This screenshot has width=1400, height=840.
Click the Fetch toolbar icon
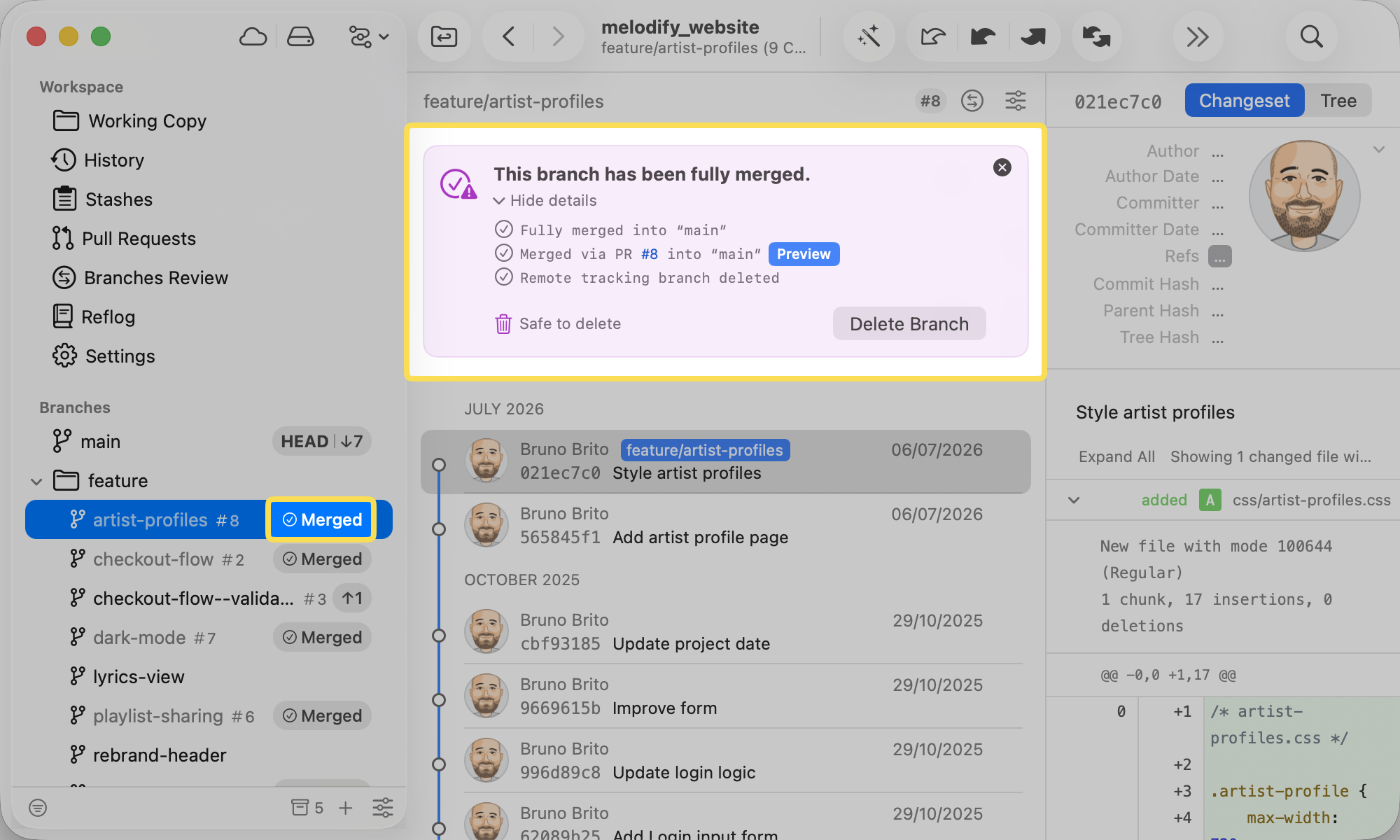tap(933, 36)
